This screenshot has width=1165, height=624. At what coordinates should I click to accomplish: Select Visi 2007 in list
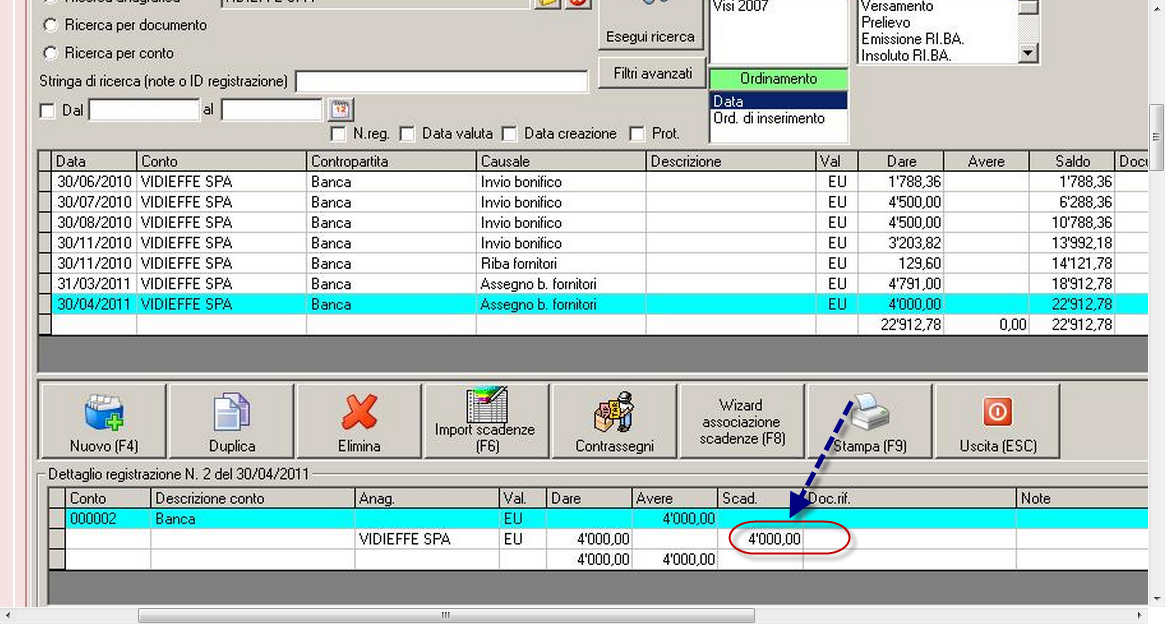[741, 7]
